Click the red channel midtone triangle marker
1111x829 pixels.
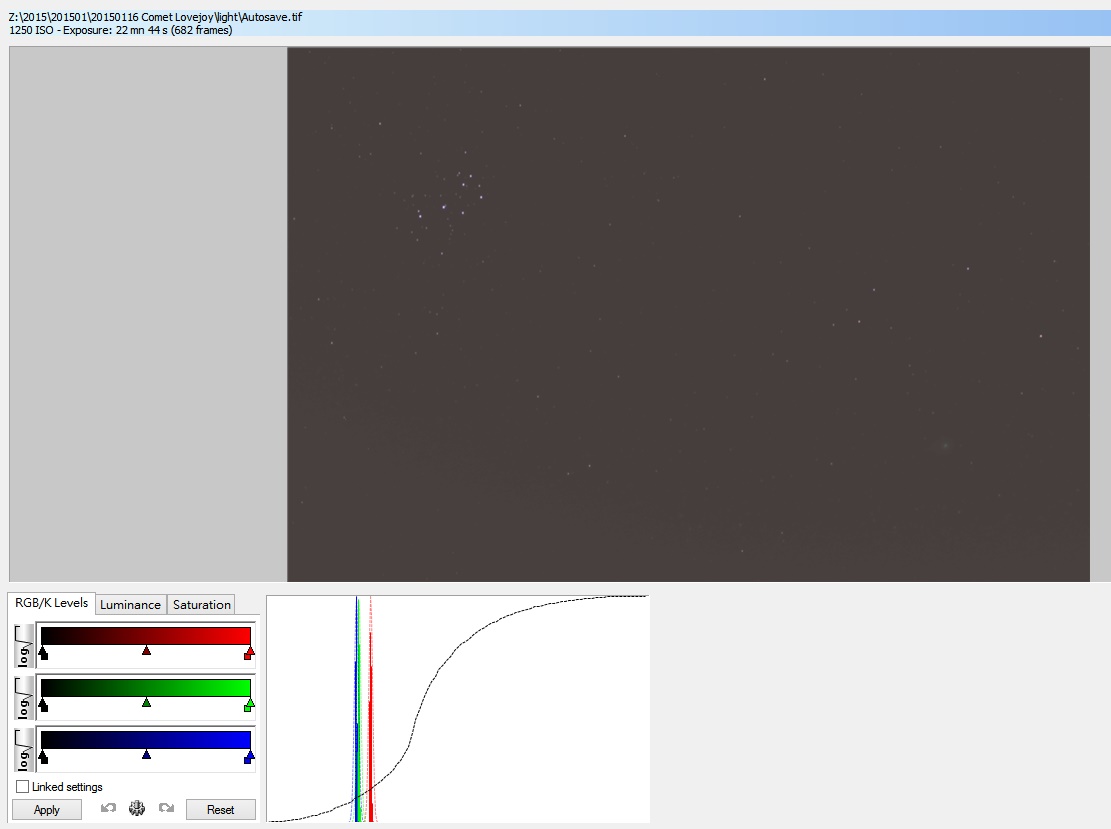point(147,651)
